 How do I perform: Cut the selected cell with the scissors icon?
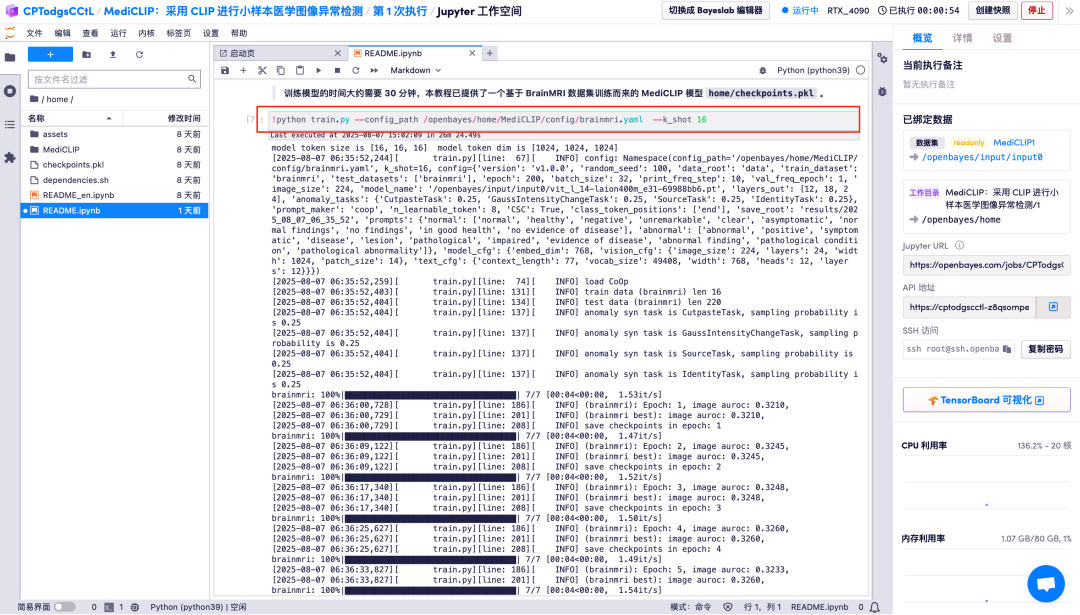coord(262,70)
